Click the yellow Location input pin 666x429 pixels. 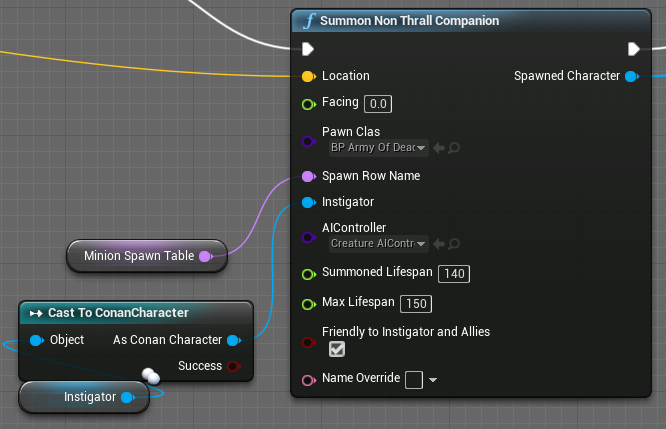pos(308,76)
